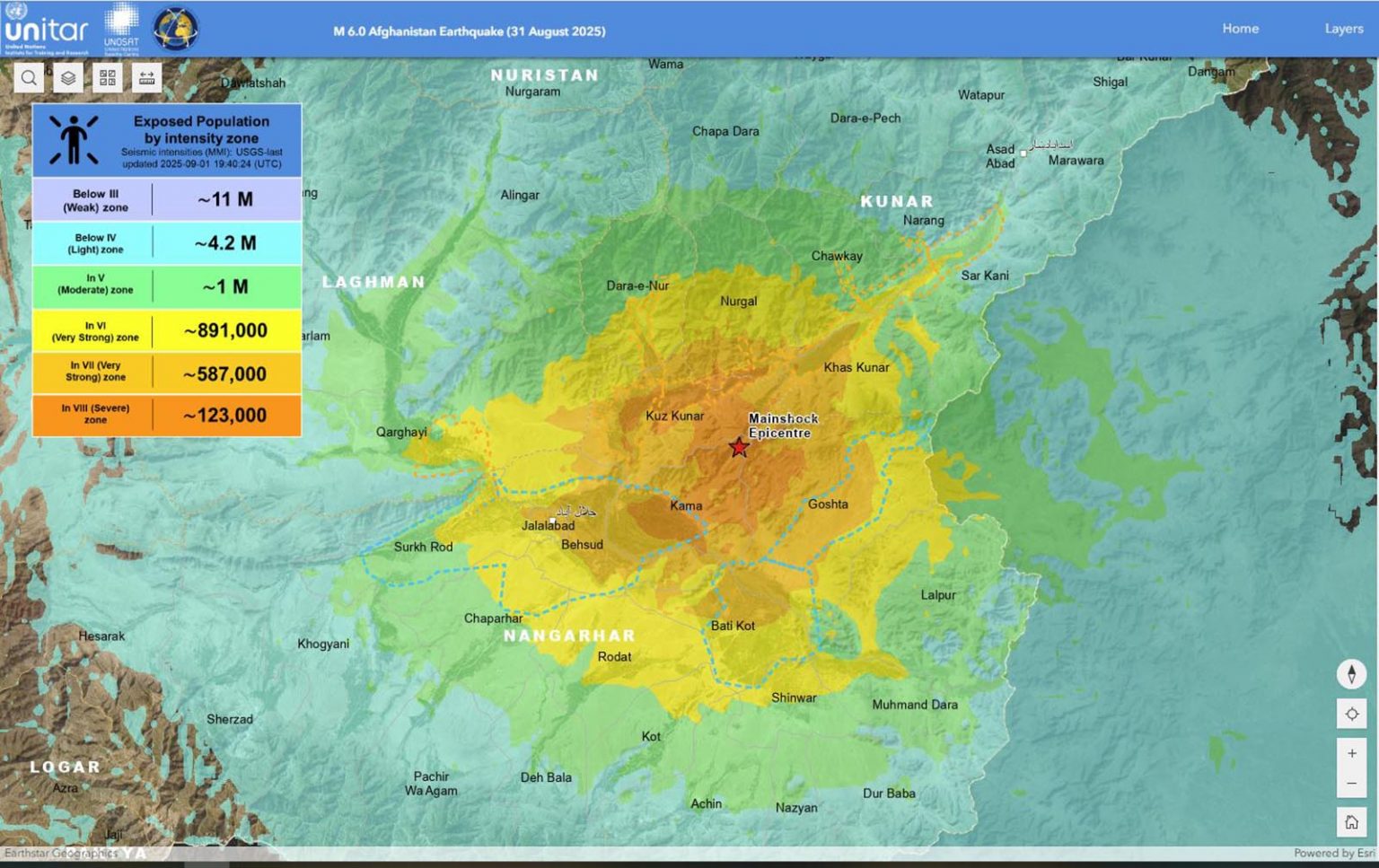
Task: Return to default map extent home button
Action: (x=1351, y=822)
